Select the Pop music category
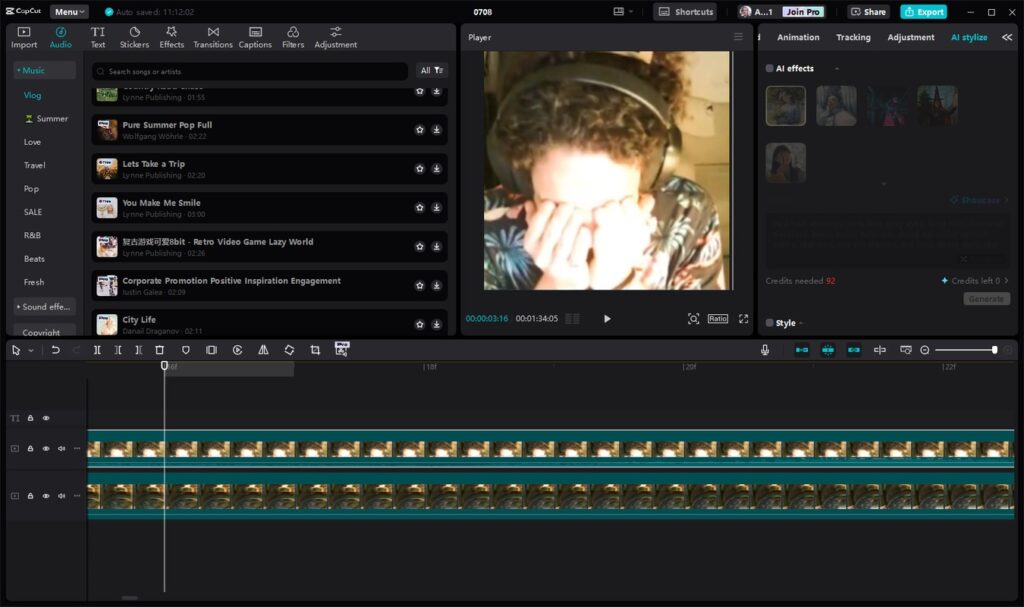1024x607 pixels. (31, 189)
